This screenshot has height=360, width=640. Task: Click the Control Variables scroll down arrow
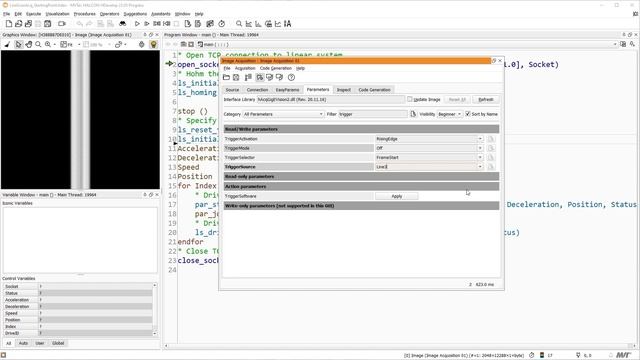[x=155, y=333]
